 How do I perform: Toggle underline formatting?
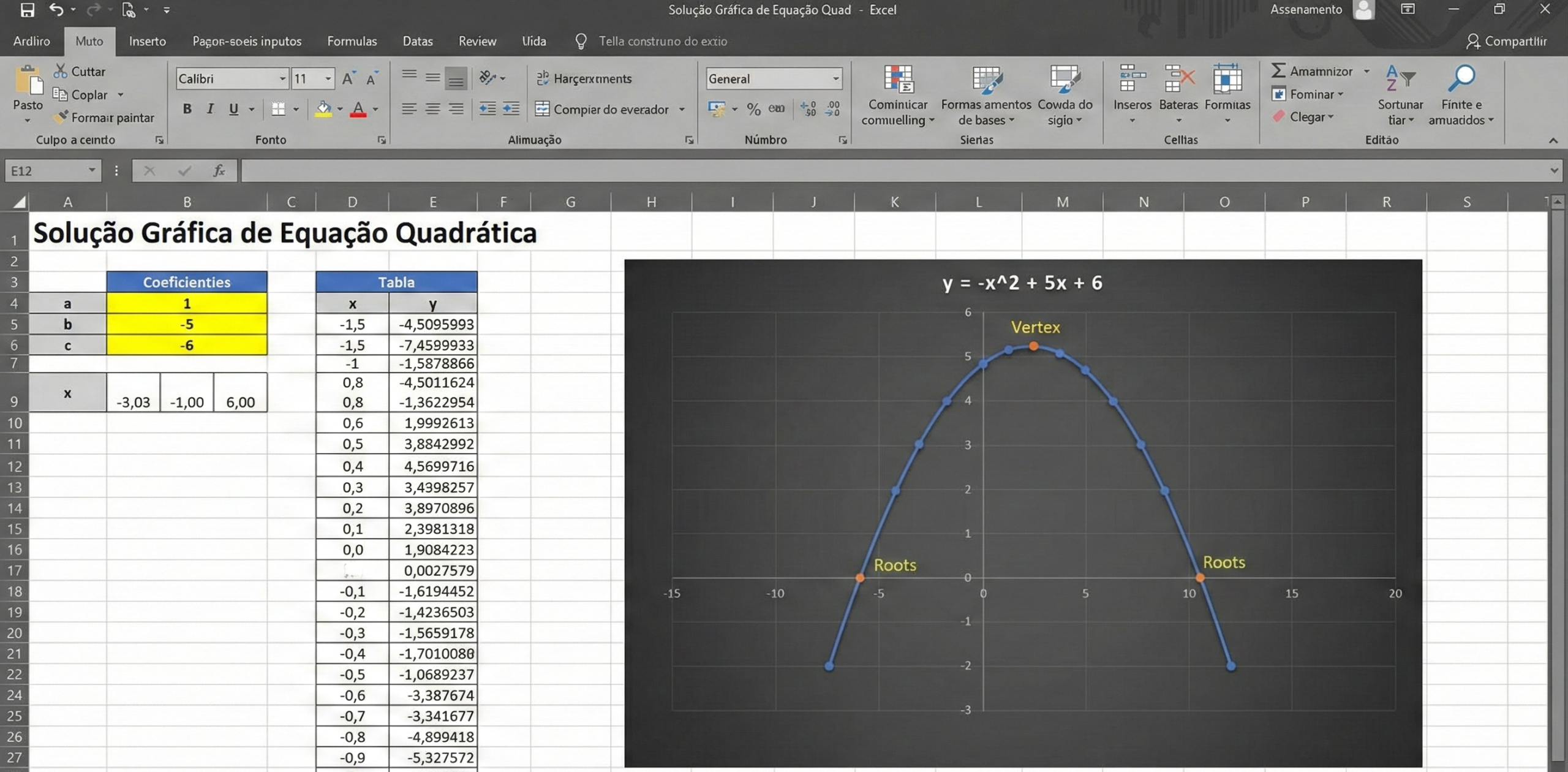pyautogui.click(x=233, y=108)
